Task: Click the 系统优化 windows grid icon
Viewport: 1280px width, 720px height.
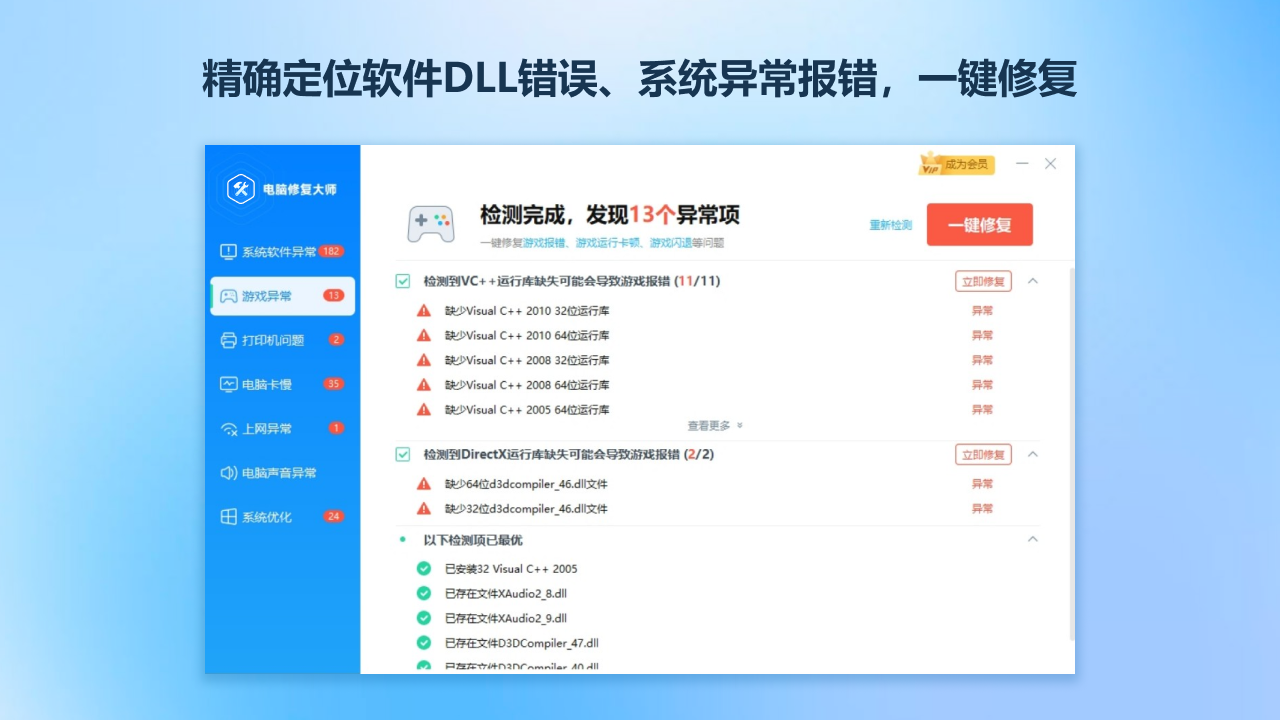Action: pyautogui.click(x=228, y=517)
